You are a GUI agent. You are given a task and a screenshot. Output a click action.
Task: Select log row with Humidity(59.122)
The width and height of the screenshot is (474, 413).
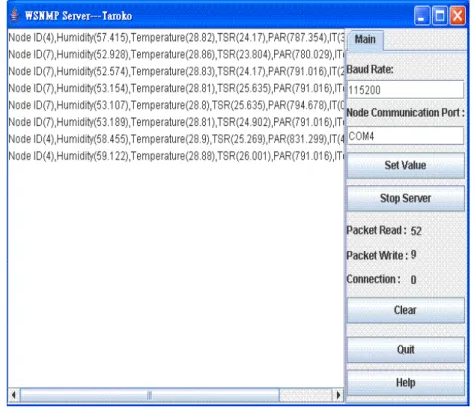tap(176, 156)
